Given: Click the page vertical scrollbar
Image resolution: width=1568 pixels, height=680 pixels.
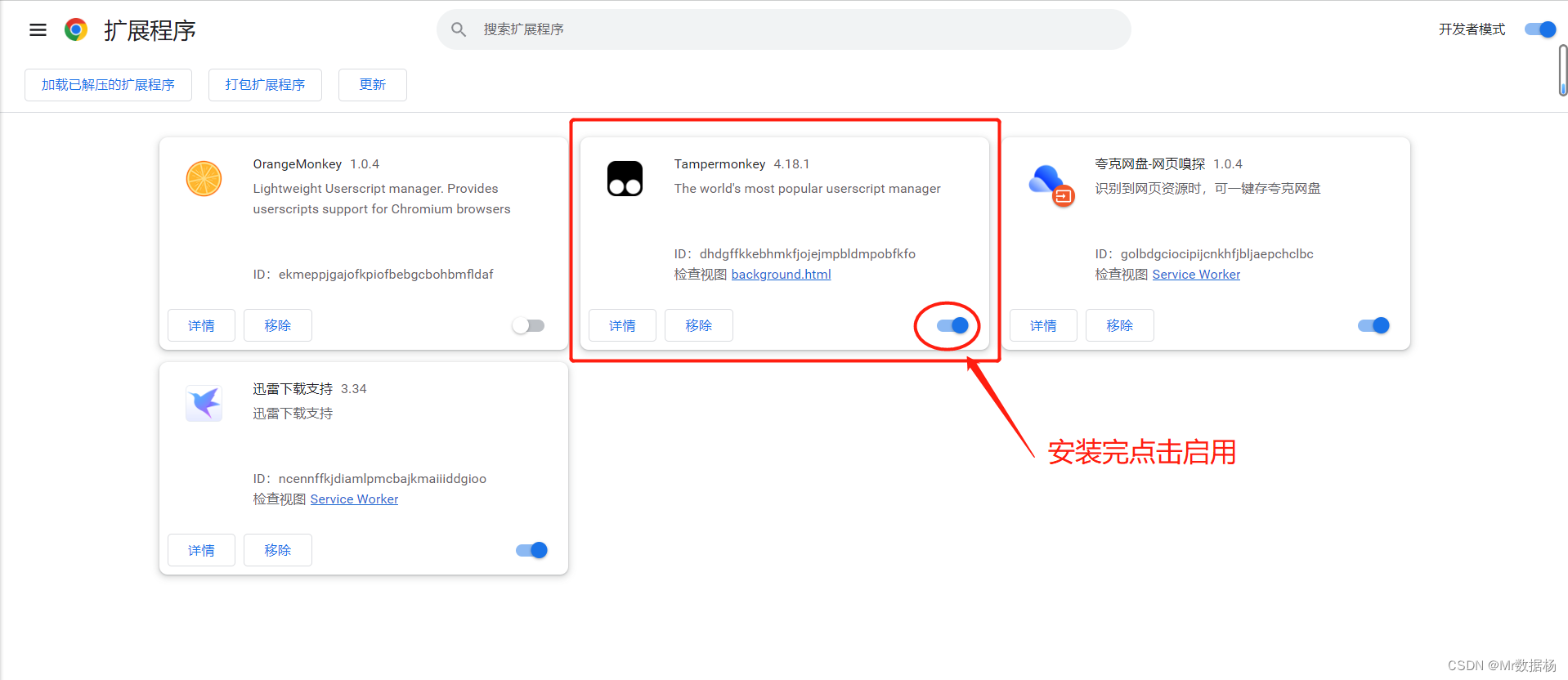Looking at the screenshot, I should (1563, 70).
